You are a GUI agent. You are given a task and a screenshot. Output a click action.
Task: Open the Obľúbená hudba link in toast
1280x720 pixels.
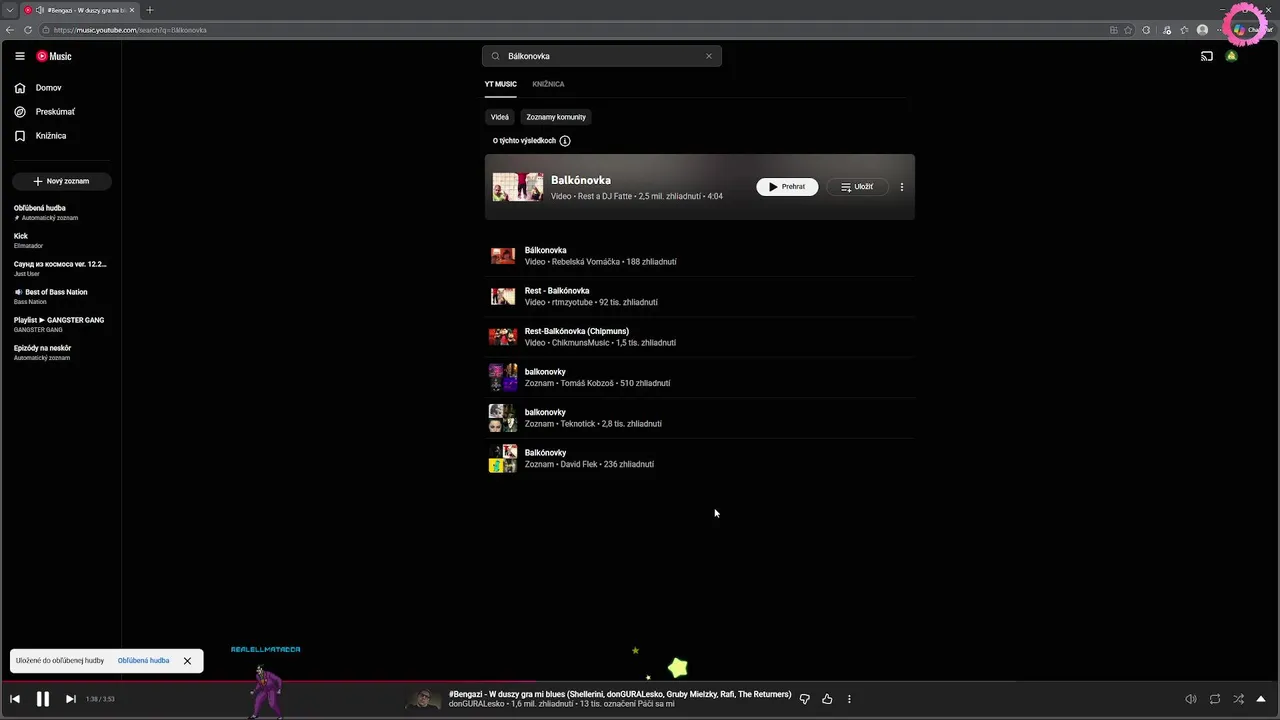143,661
